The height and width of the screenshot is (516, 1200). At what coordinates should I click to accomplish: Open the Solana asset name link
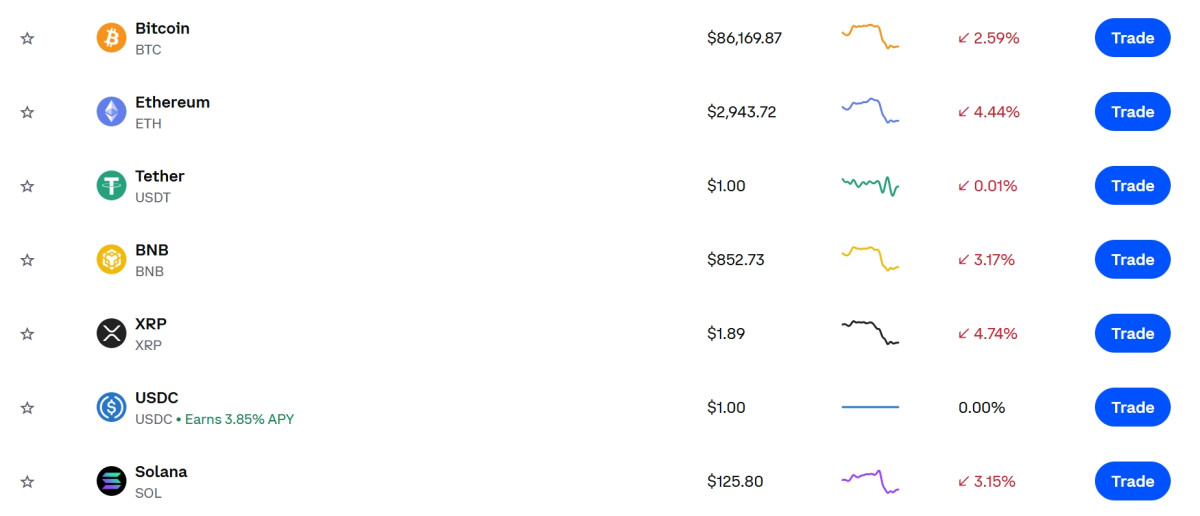click(161, 472)
